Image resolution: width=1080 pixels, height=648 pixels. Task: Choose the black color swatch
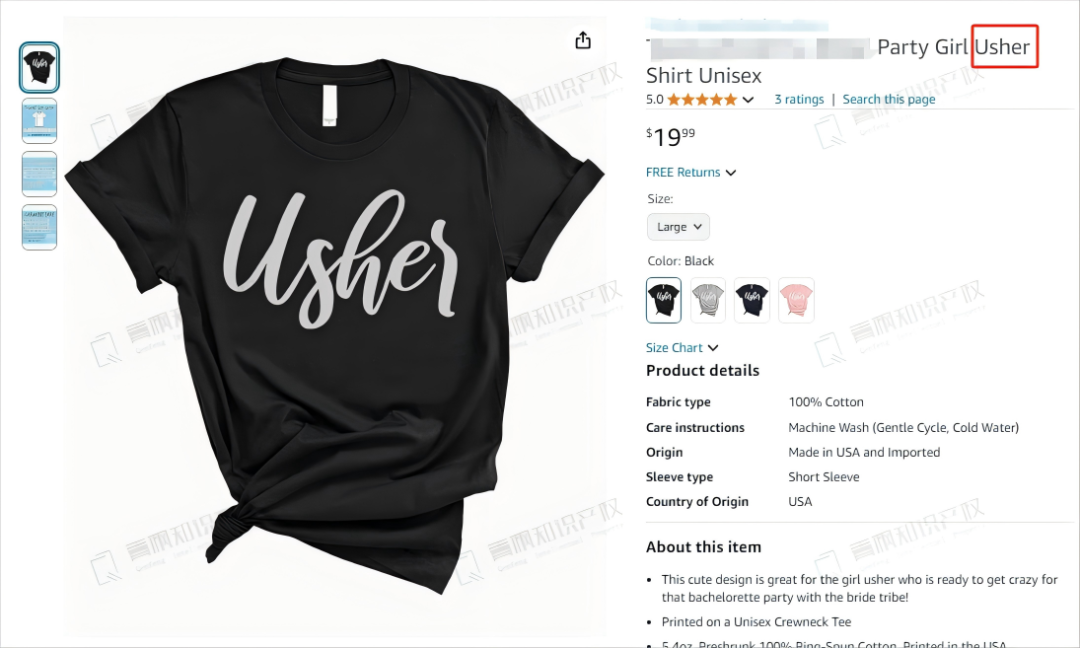coord(663,300)
